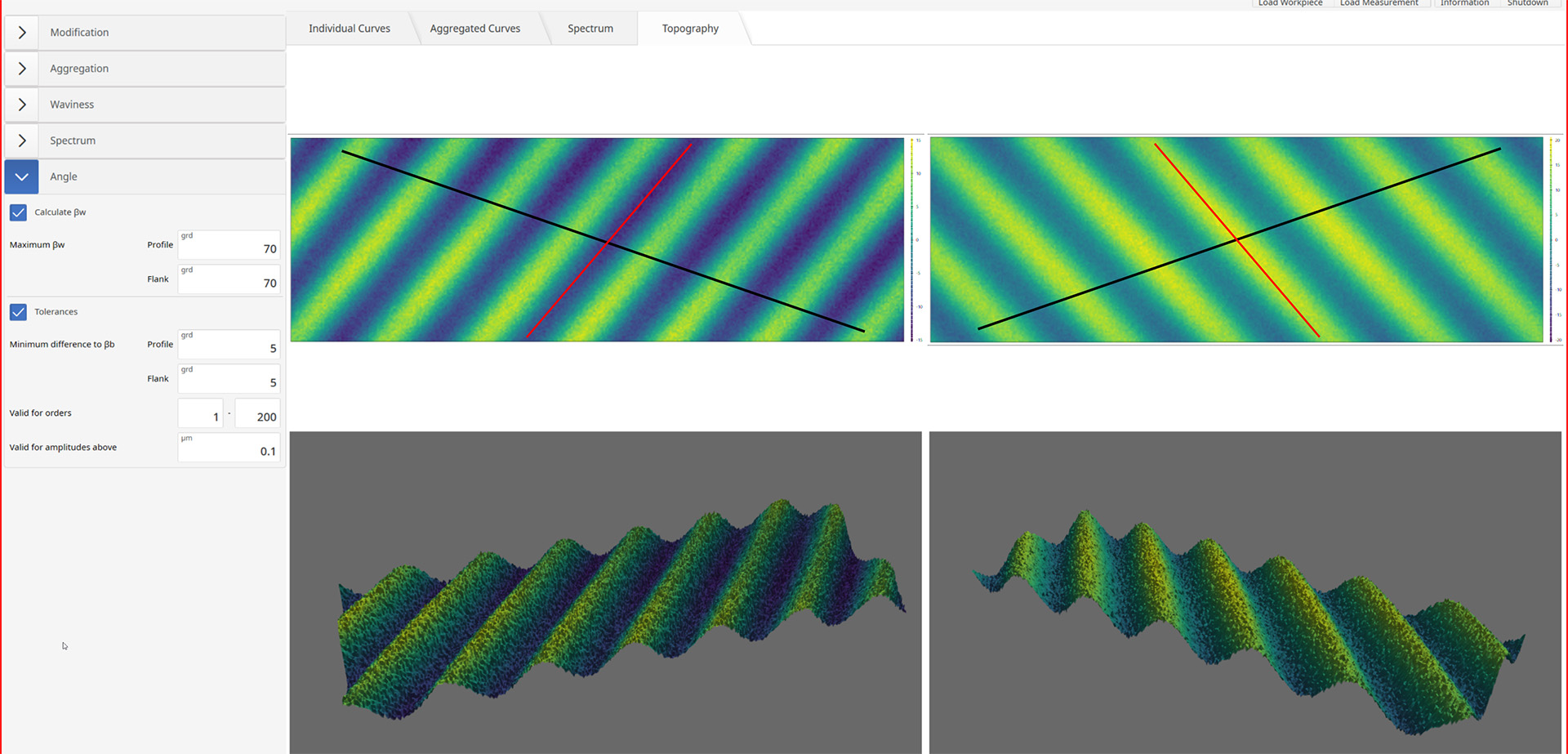Screen dimensions: 1568x754
Task: Click the Maximum βw Profile input field
Action: tap(229, 246)
